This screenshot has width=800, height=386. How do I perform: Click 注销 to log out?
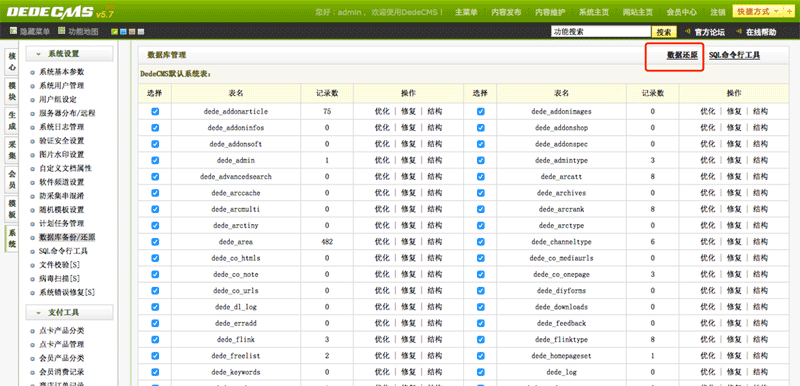coord(718,12)
